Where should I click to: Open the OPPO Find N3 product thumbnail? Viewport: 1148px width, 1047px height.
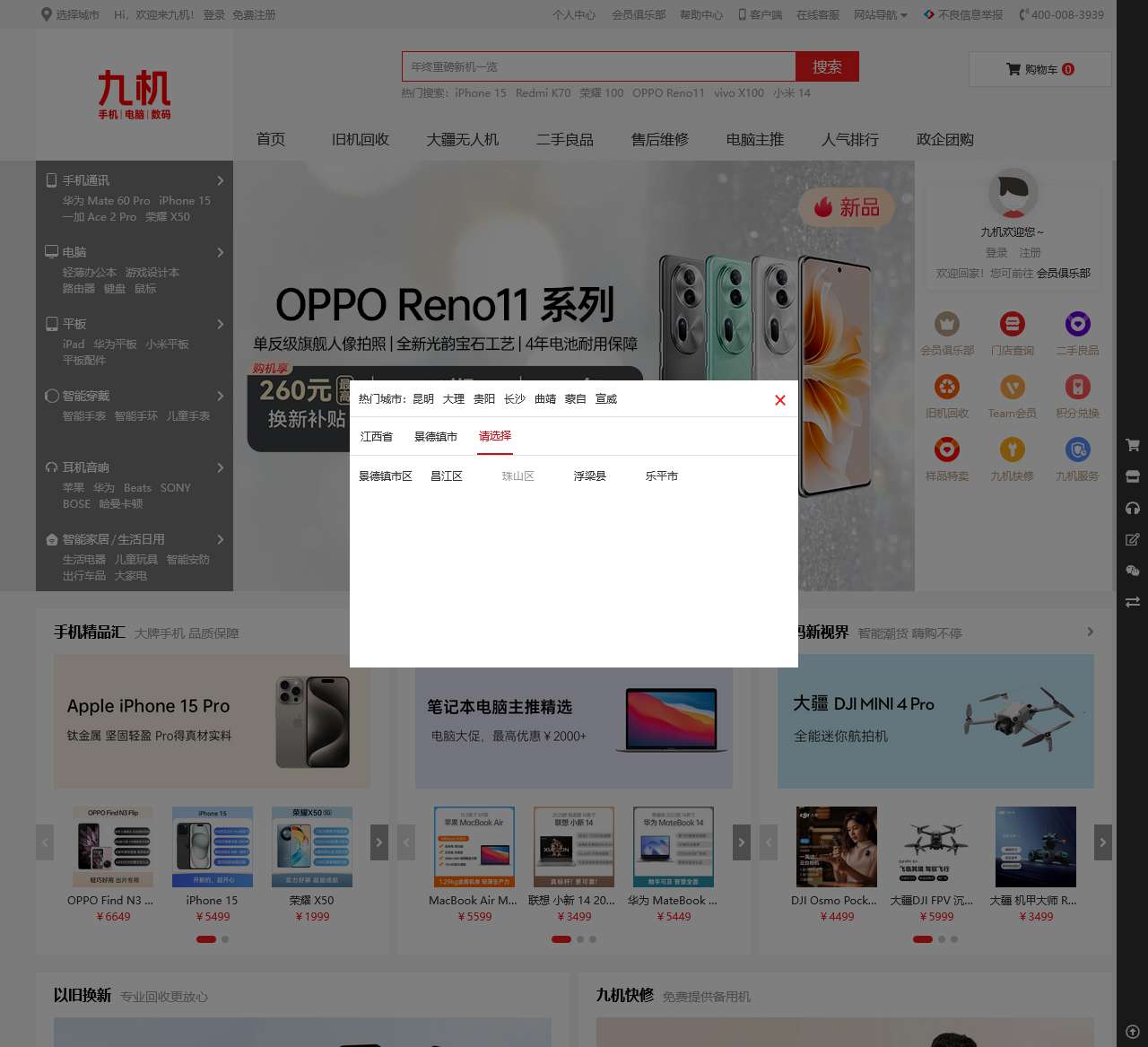tap(113, 847)
